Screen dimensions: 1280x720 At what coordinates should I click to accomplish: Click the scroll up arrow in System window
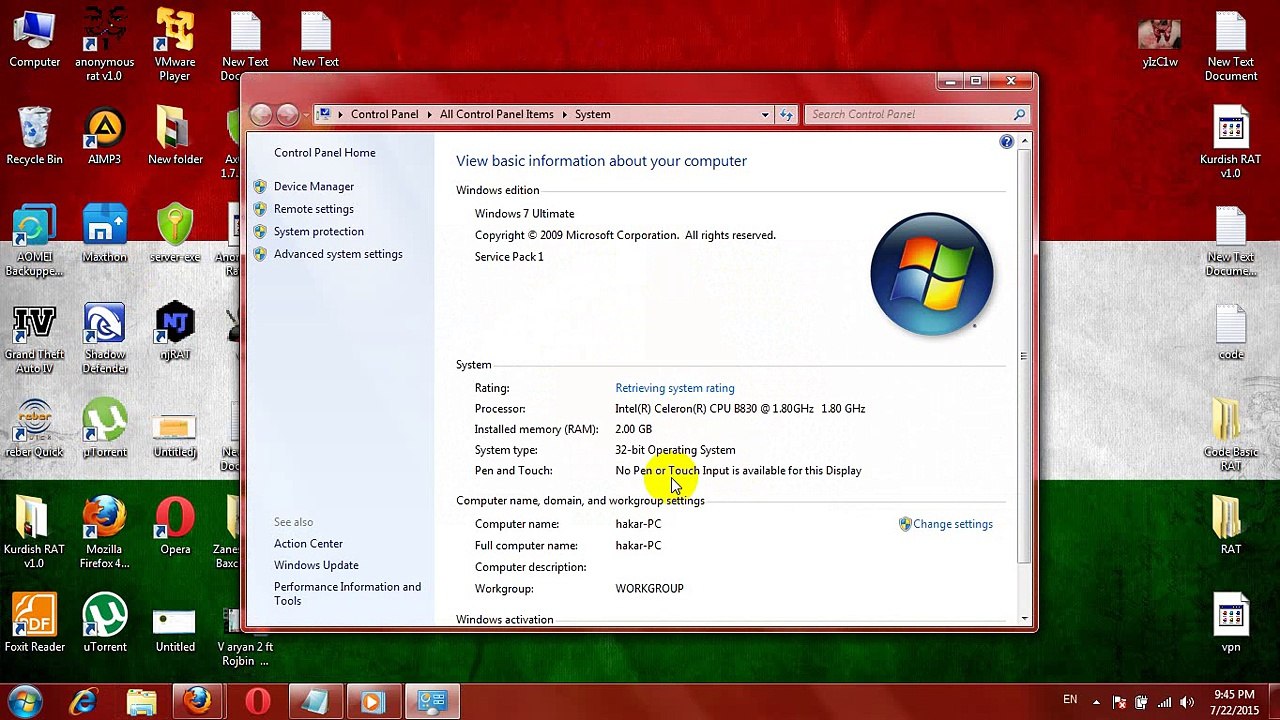coord(1024,142)
